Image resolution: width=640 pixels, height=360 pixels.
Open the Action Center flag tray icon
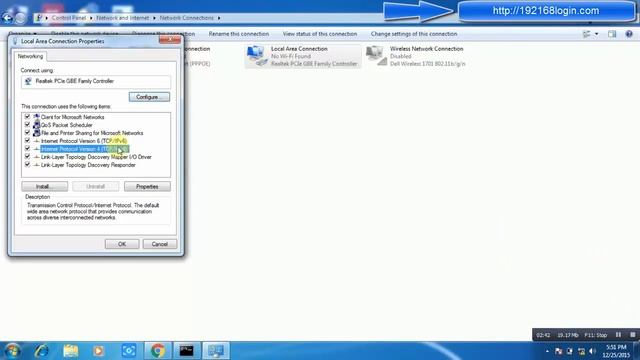[x=559, y=351]
